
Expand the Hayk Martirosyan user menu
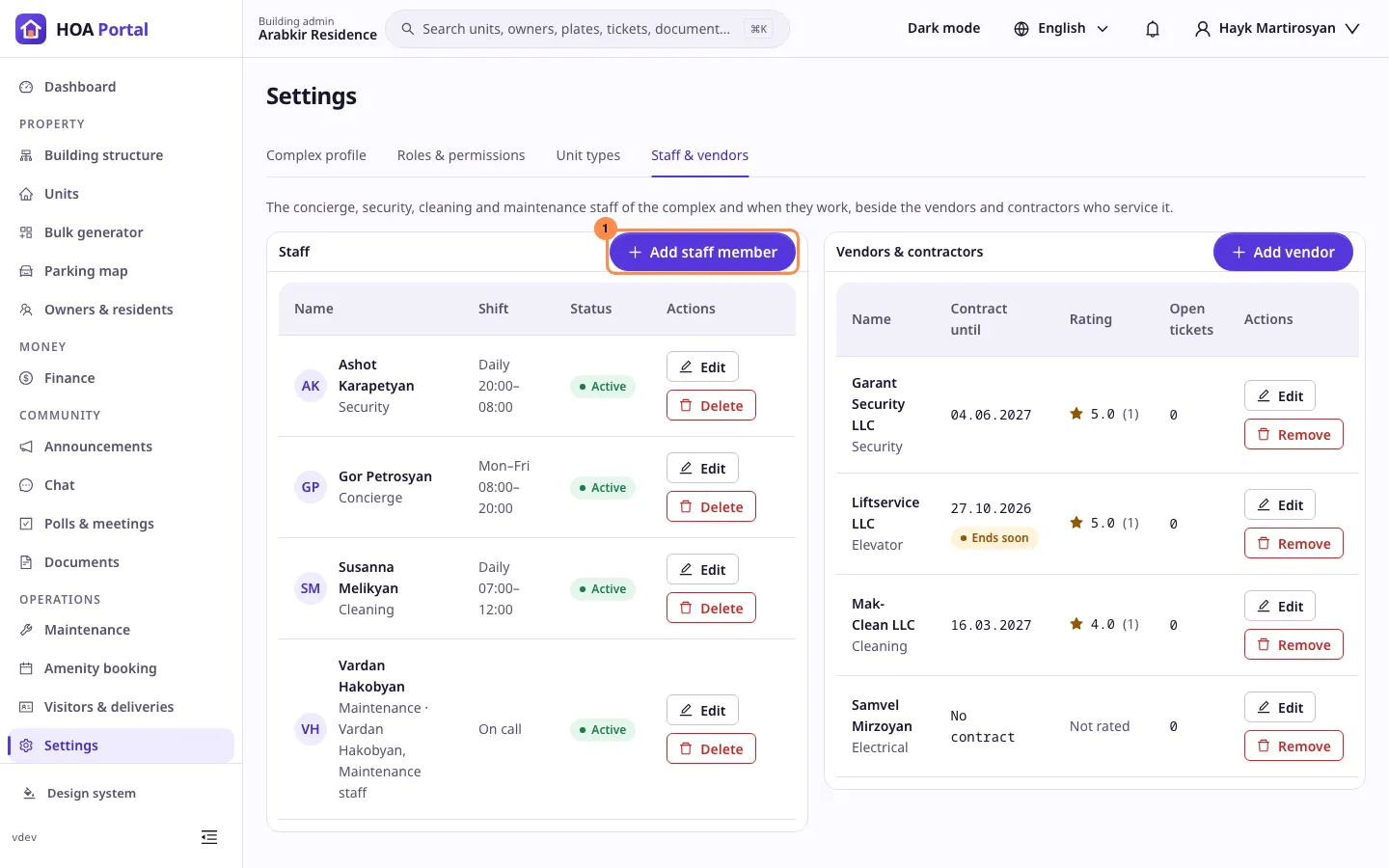click(x=1277, y=29)
